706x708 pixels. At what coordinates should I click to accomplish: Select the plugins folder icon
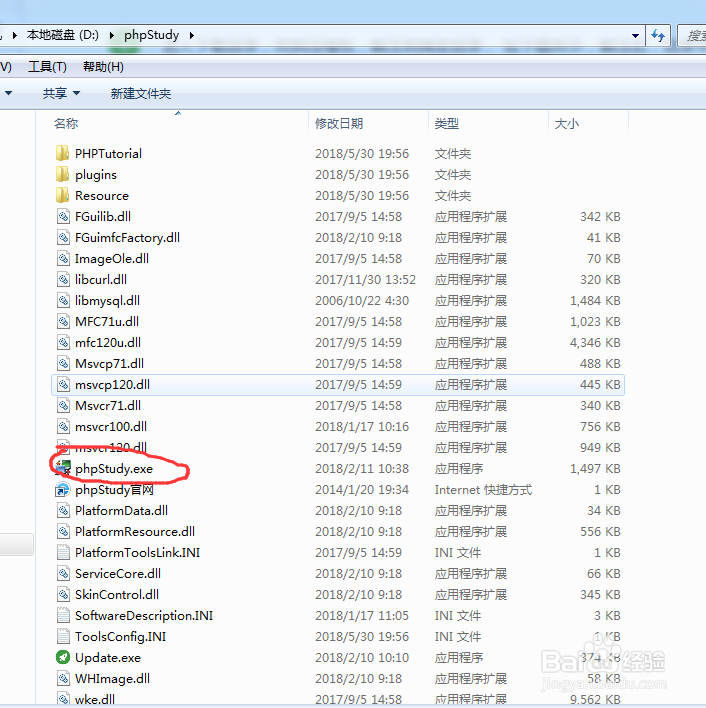(62, 174)
